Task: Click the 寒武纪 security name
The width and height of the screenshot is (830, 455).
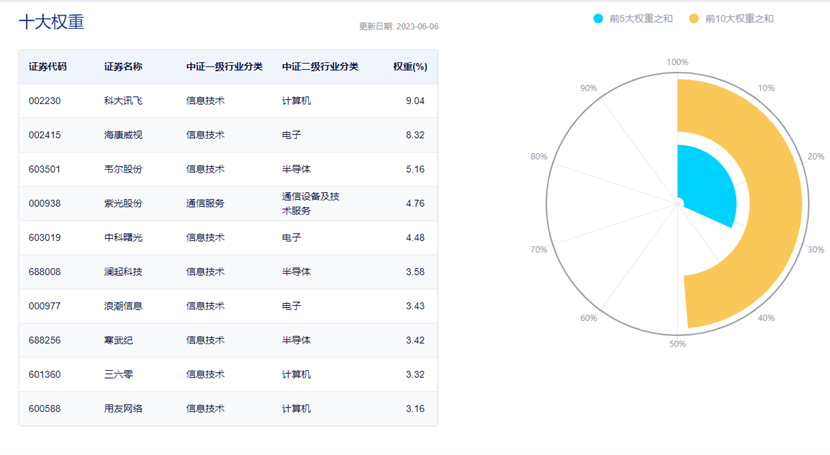Action: pyautogui.click(x=119, y=340)
